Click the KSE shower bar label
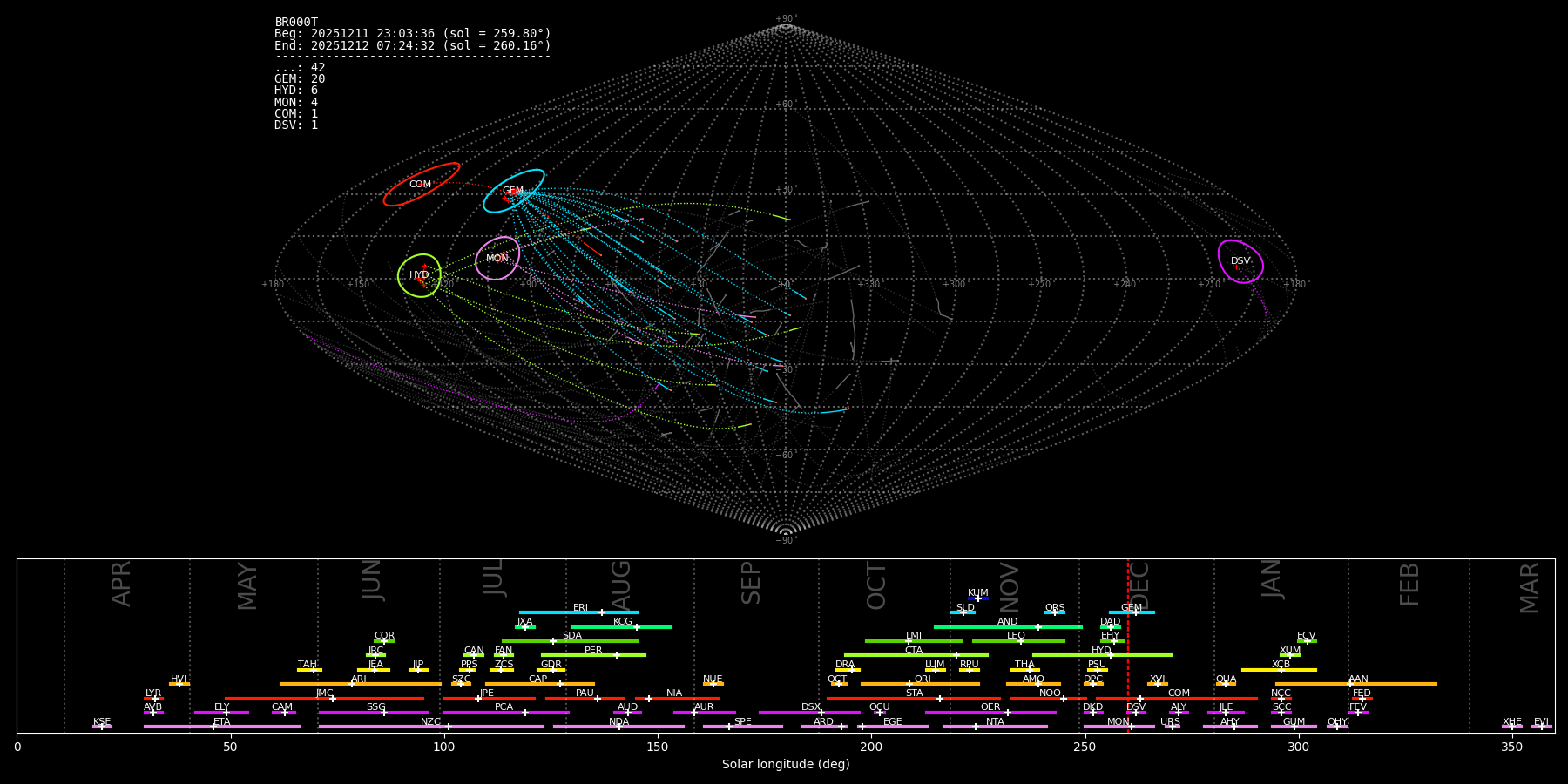Screen dimensions: 1568x784 tap(102, 721)
